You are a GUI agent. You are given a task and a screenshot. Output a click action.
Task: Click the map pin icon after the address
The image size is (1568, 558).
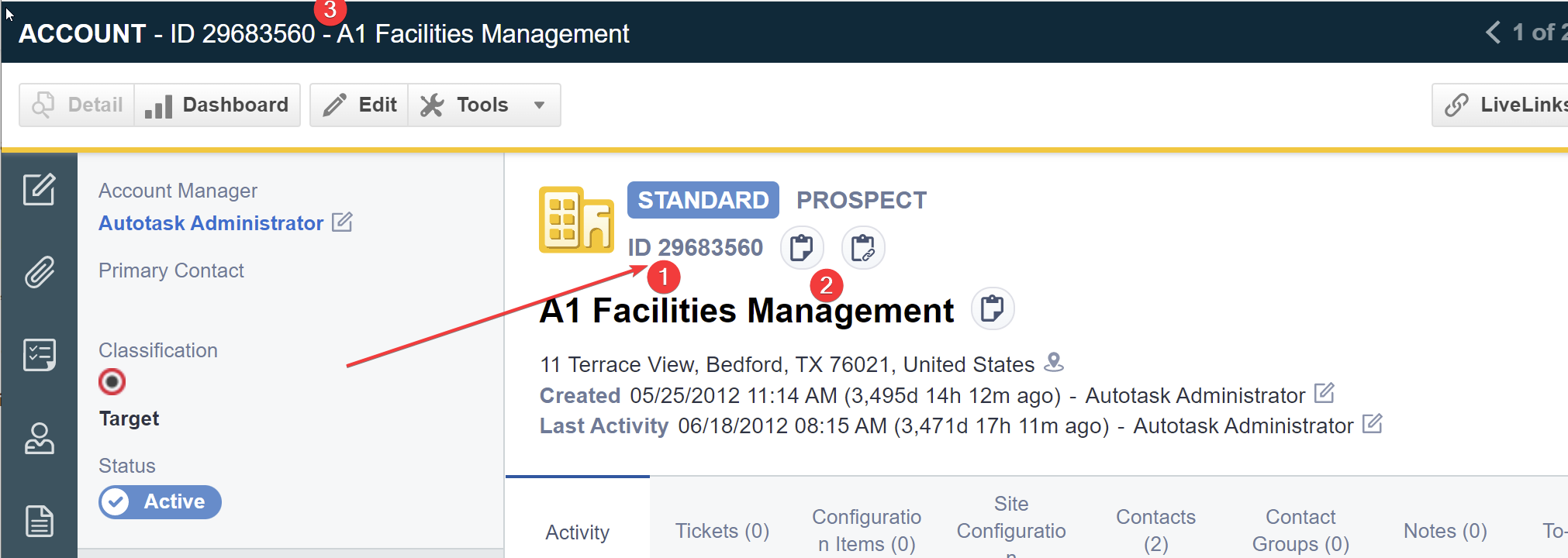click(x=1054, y=362)
